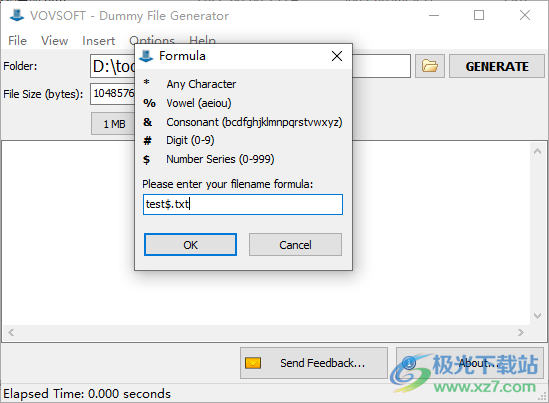Minimize the Dummy File Generator window
This screenshot has width=549, height=403.
tap(434, 15)
